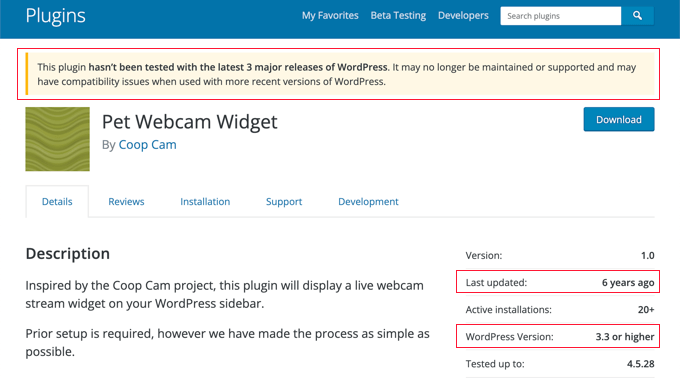This screenshot has height=378, width=680.
Task: Open the Installation tab
Action: point(205,202)
